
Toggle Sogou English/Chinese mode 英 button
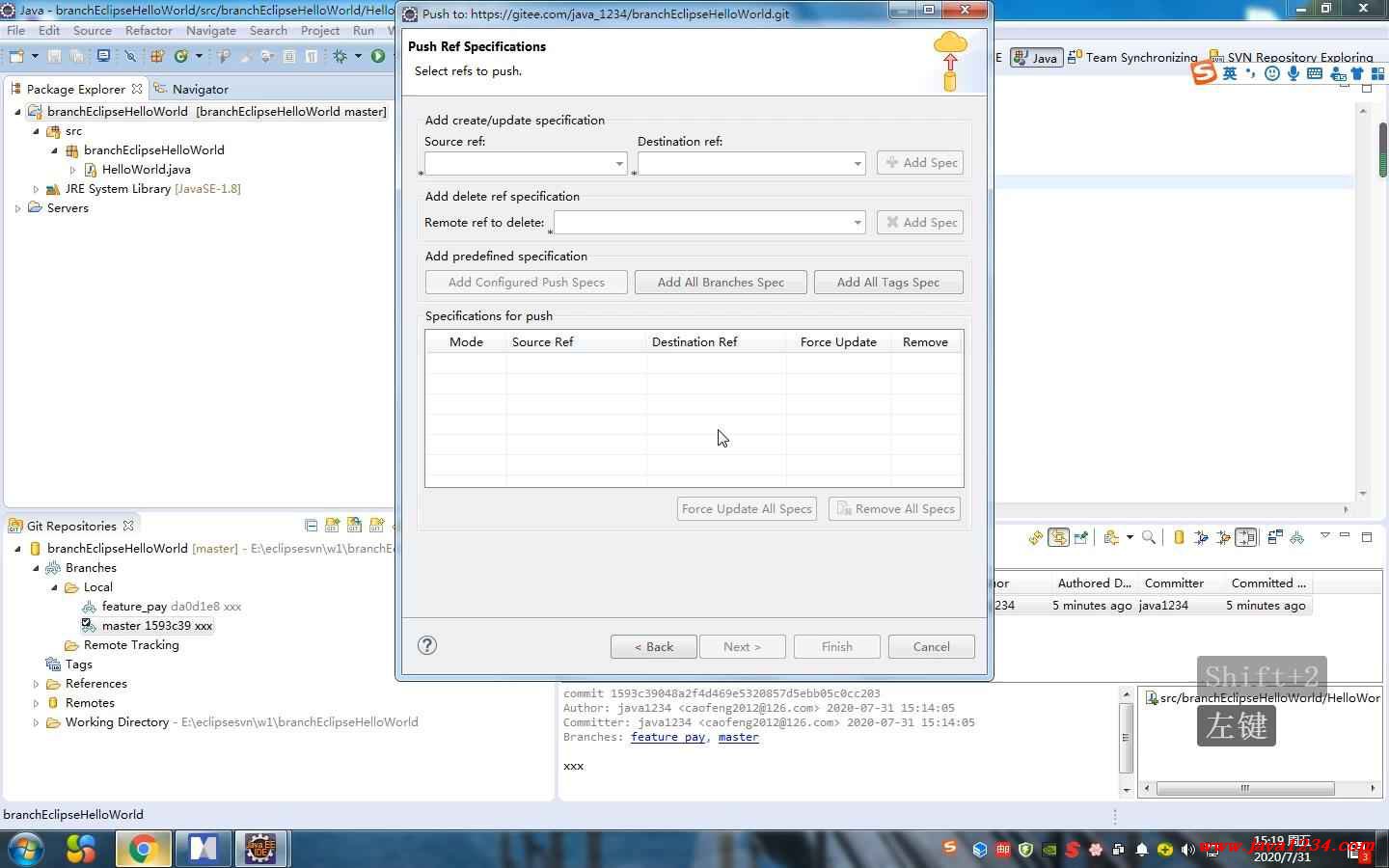tap(1230, 73)
